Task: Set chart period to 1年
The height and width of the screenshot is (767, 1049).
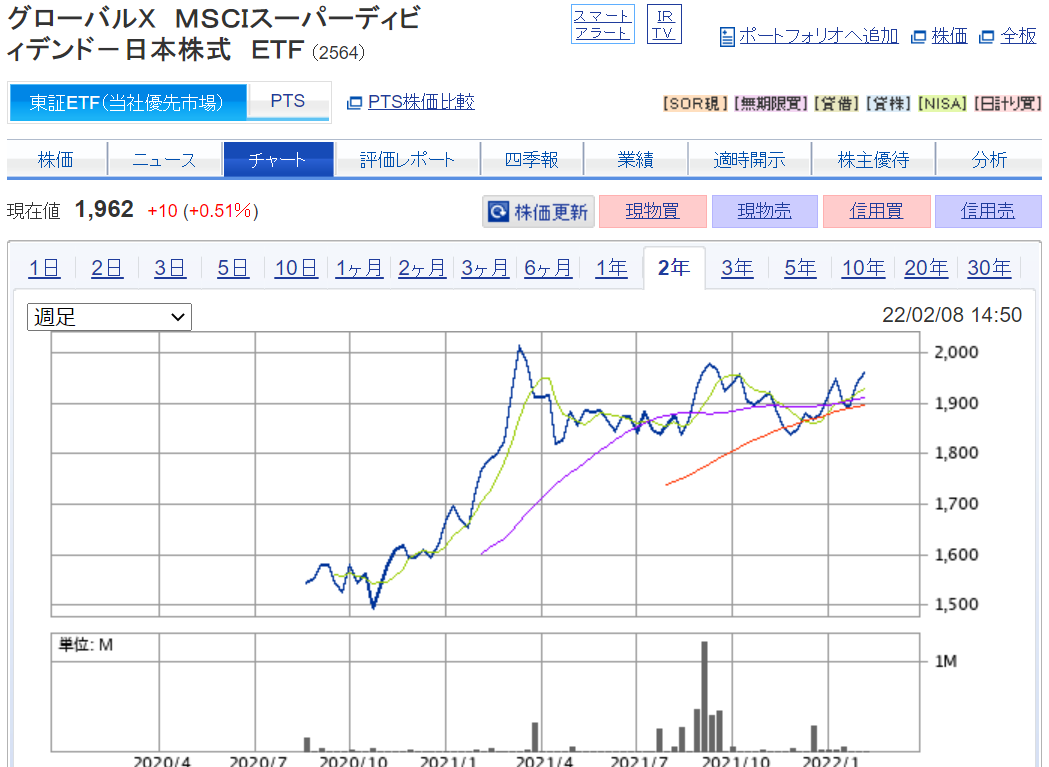Action: coord(611,268)
